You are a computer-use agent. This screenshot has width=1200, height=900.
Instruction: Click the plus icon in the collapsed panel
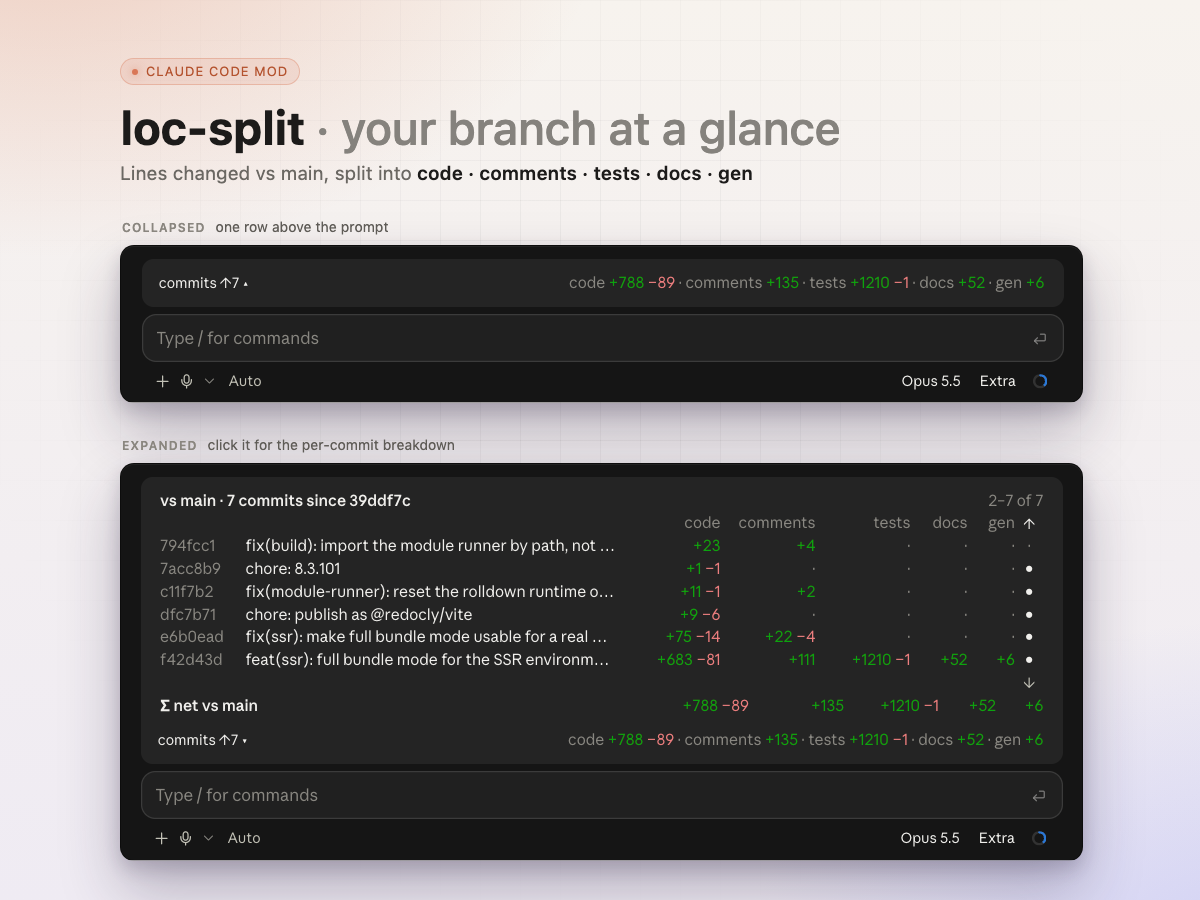pyautogui.click(x=163, y=381)
